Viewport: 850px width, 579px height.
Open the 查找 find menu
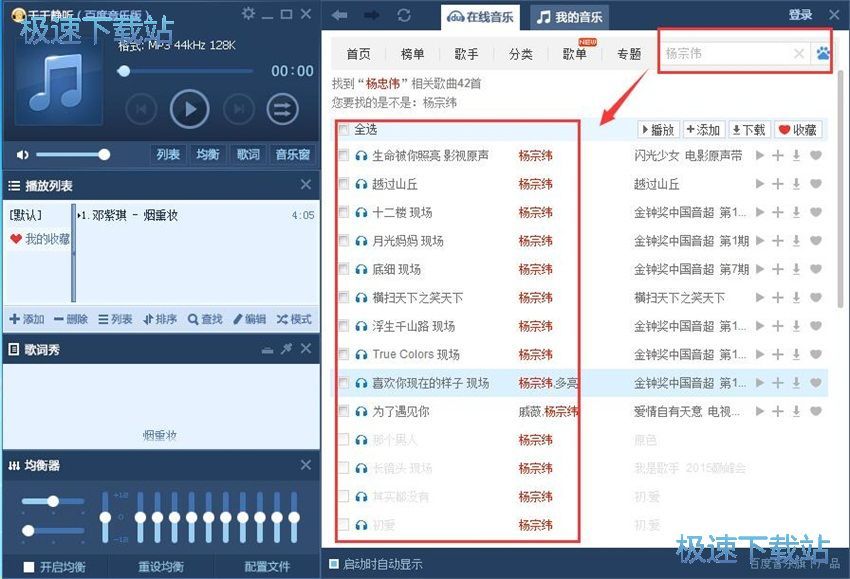[x=205, y=319]
